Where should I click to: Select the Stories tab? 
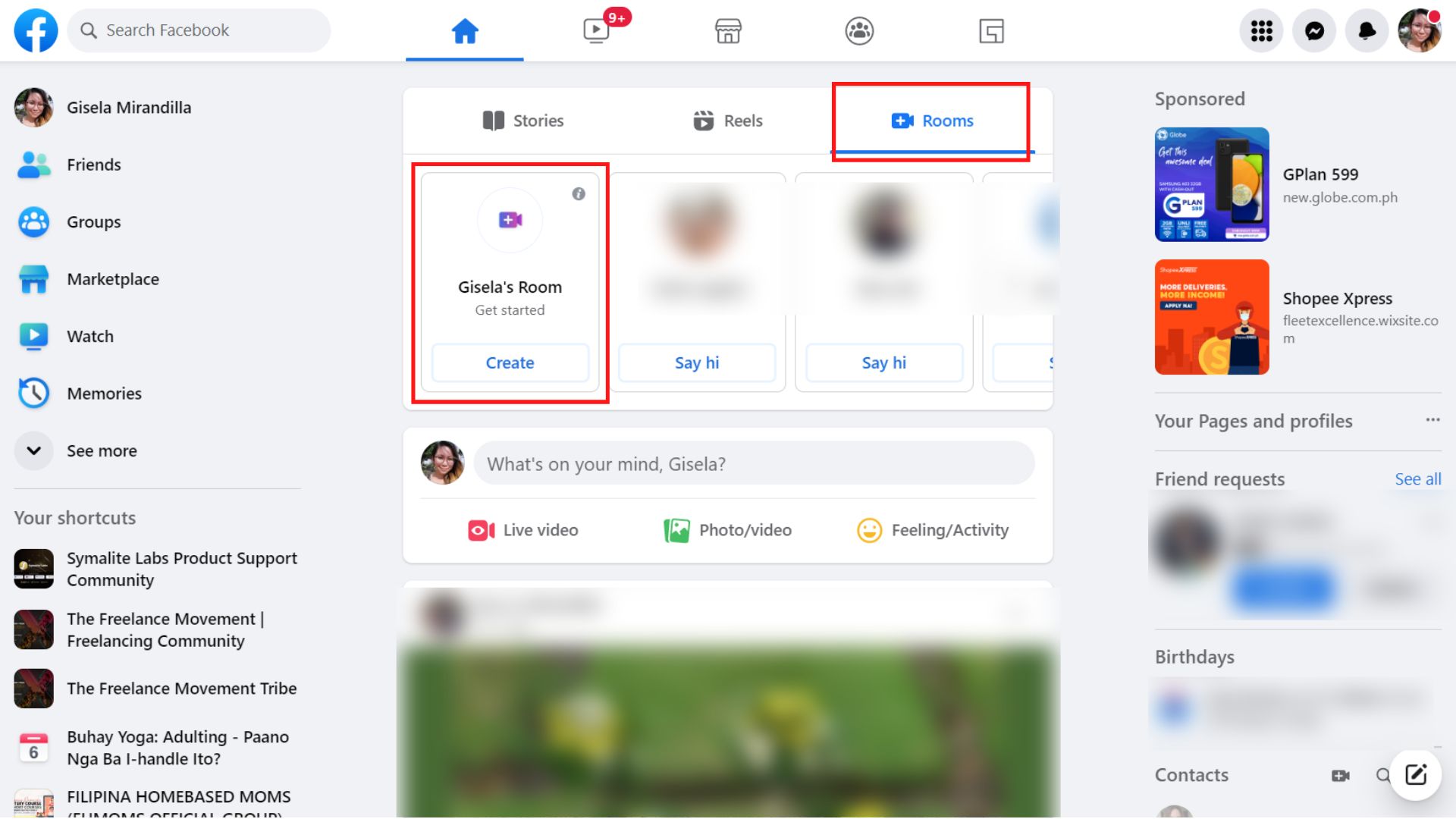click(x=521, y=120)
